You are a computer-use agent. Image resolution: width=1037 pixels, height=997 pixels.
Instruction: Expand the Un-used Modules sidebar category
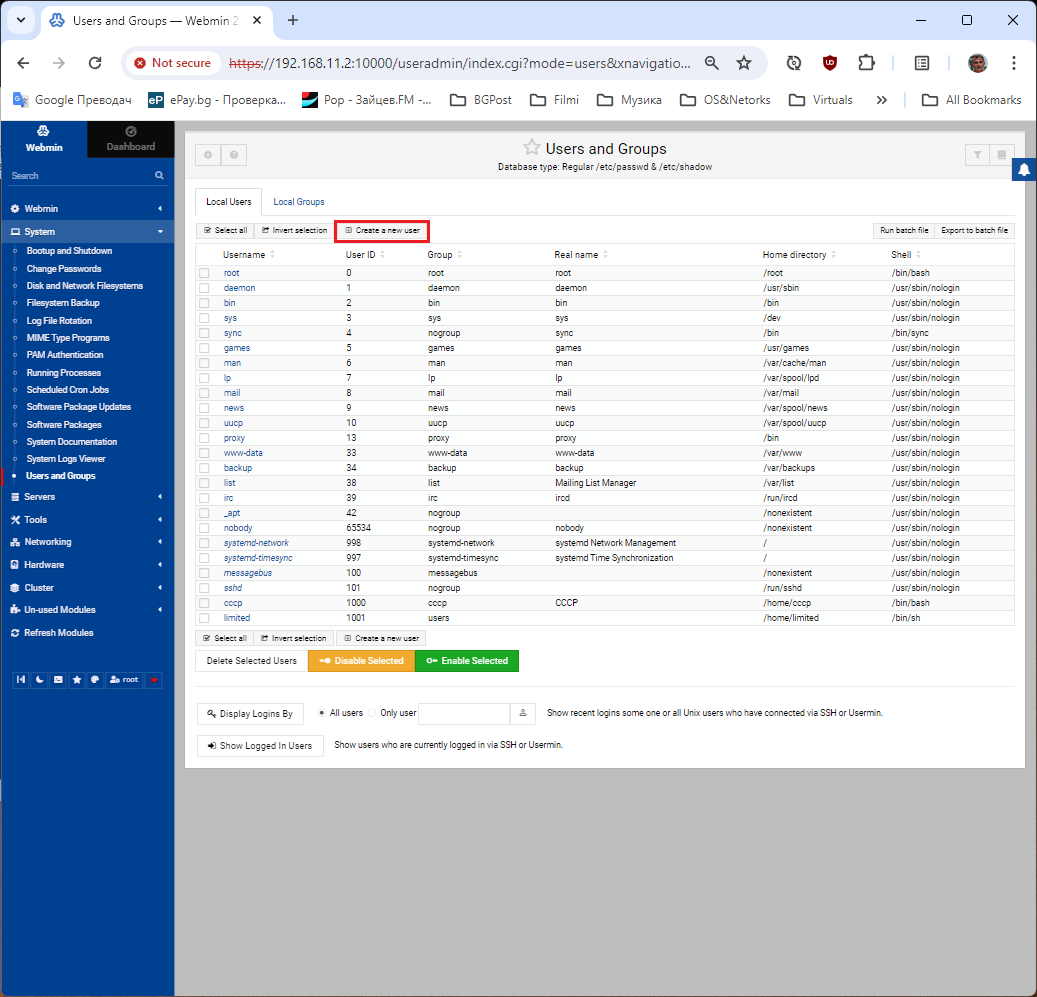coord(87,610)
